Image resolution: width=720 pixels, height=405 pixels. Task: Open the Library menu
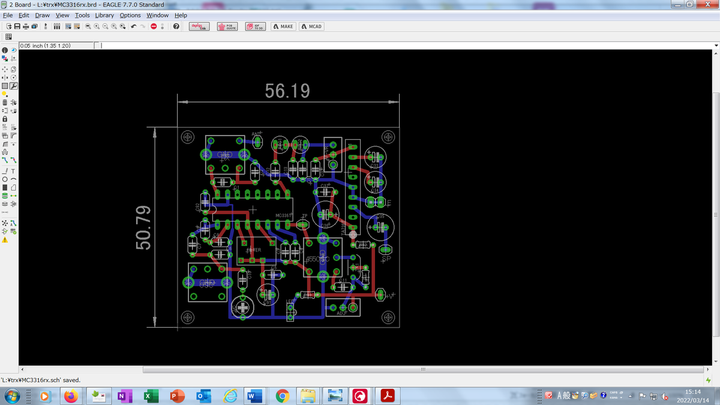[x=104, y=15]
